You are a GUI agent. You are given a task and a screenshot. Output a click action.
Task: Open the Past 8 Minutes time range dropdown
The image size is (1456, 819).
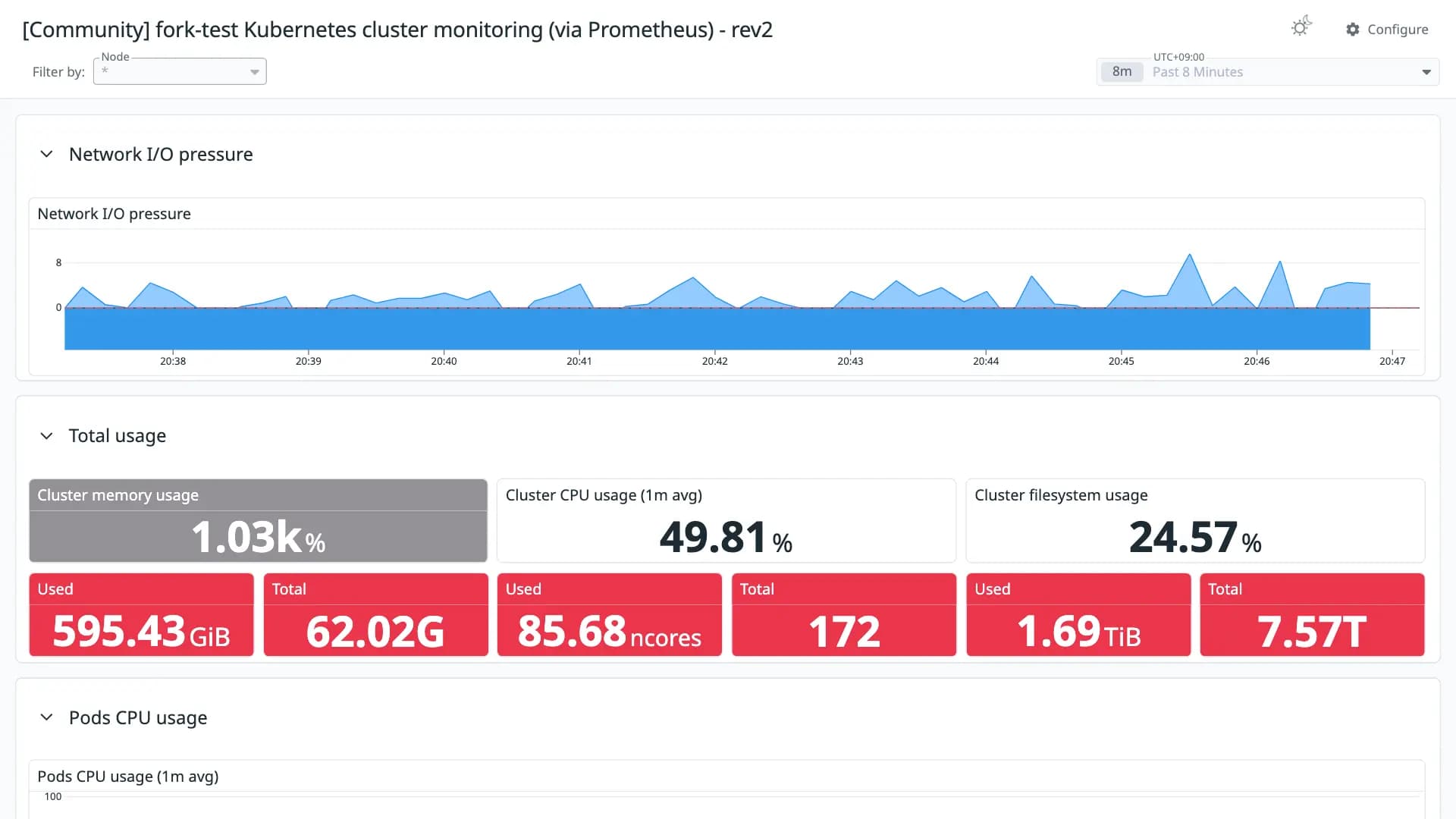1268,72
